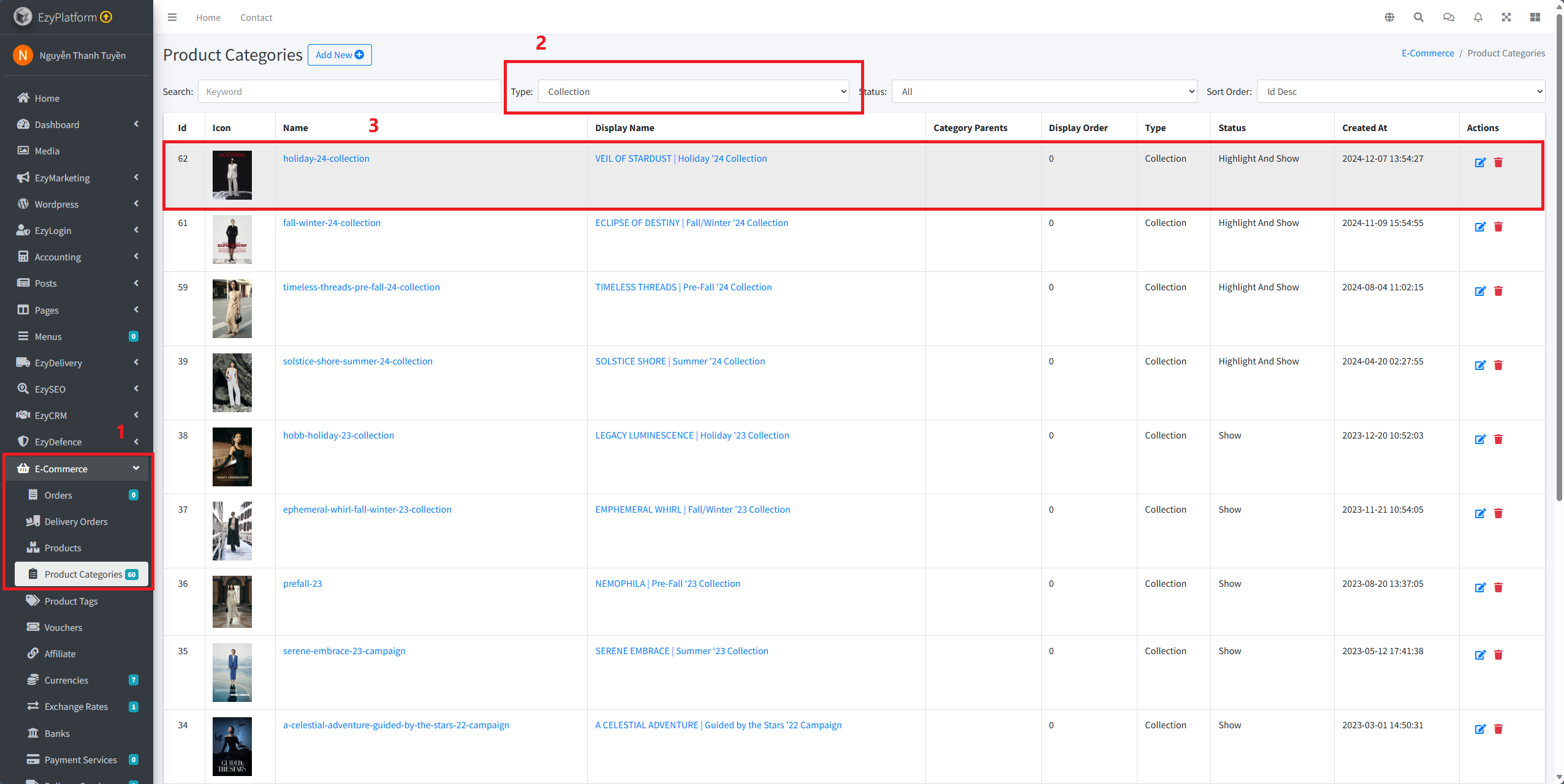Open the search magnifier icon in top bar
This screenshot has width=1564, height=784.
1419,17
